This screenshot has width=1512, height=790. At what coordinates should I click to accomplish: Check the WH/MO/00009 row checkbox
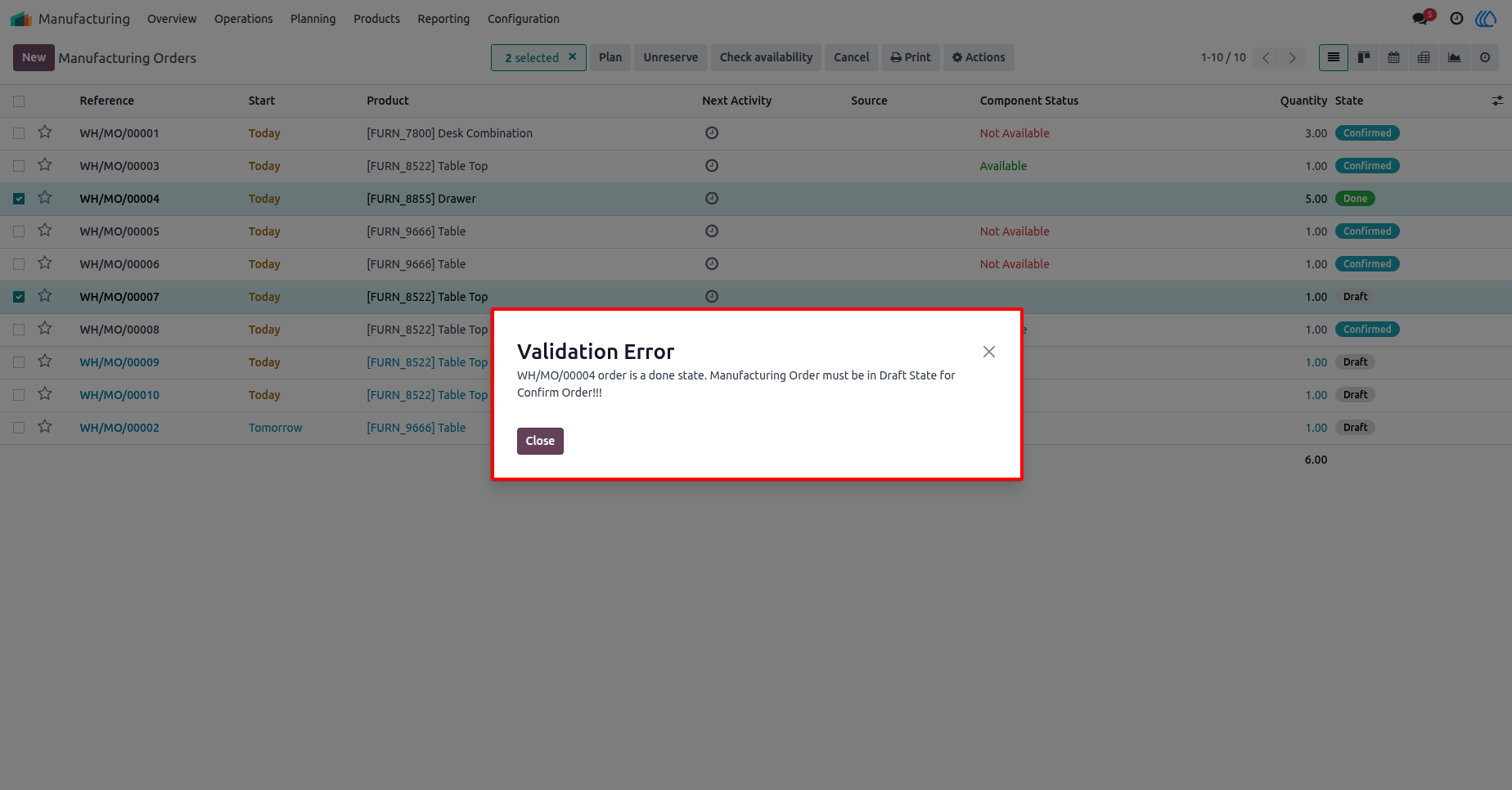point(19,362)
